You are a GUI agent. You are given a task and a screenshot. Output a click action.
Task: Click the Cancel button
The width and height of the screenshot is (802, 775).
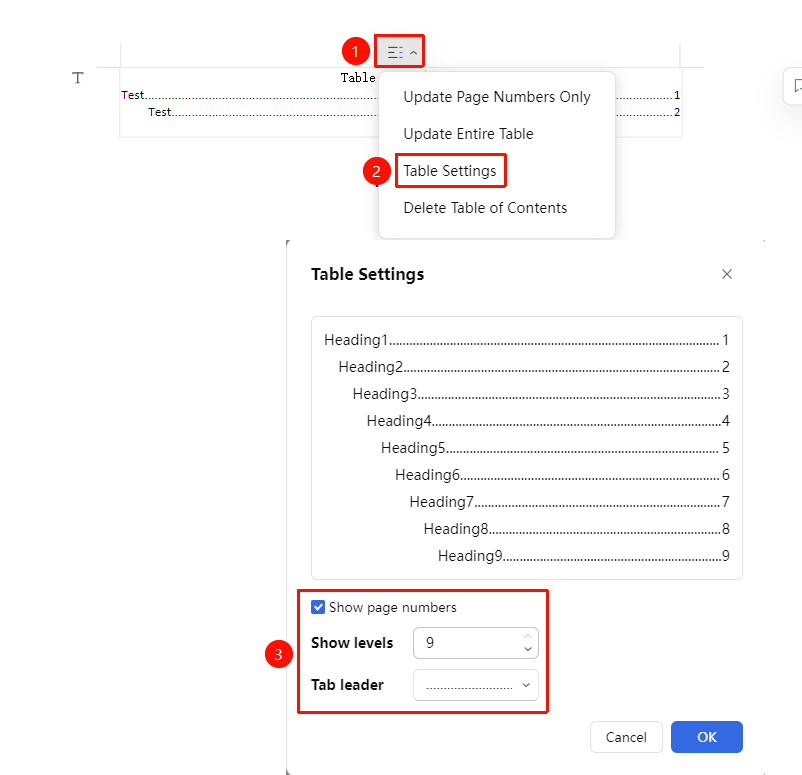tap(626, 737)
